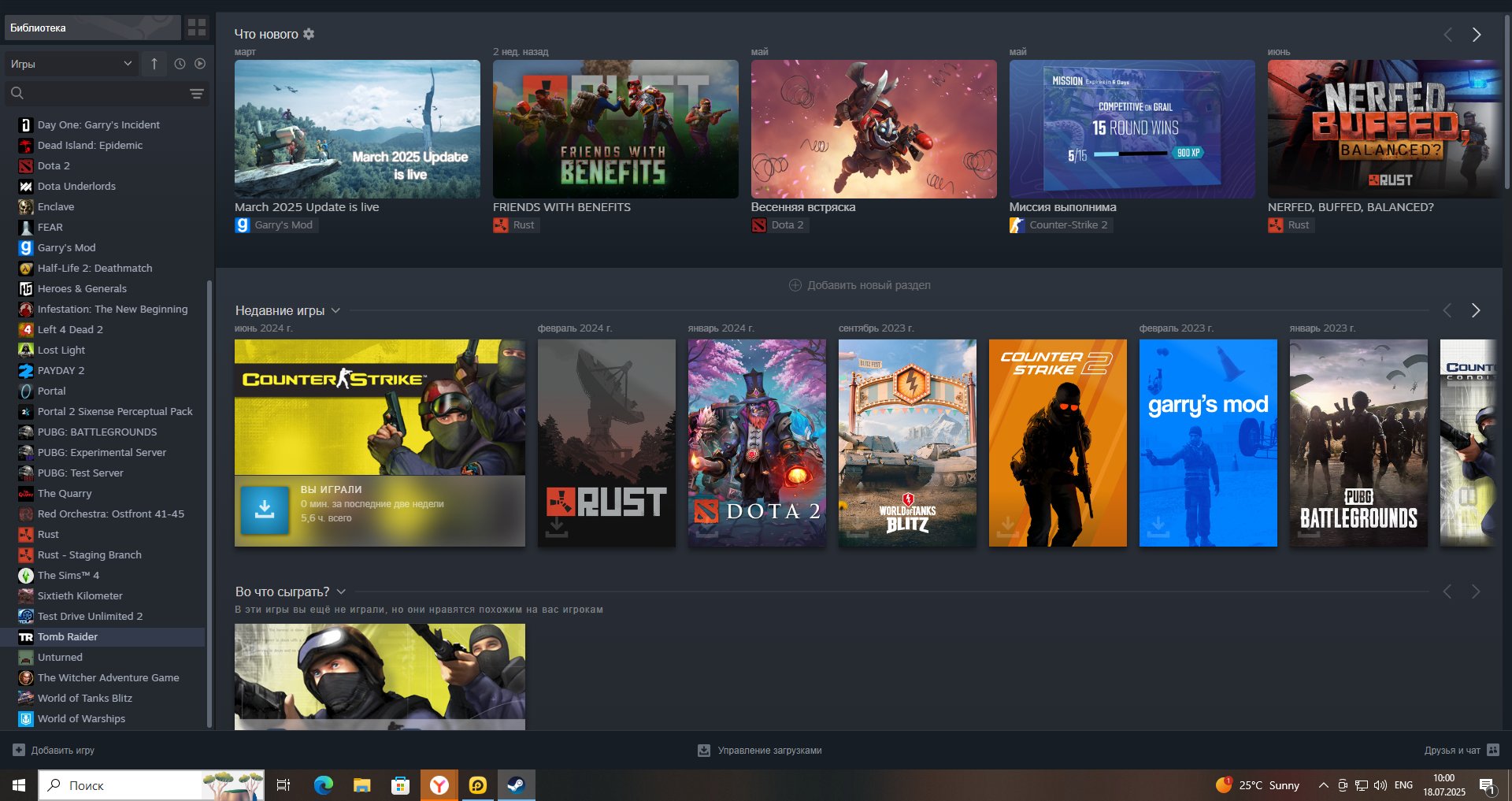
Task: Show next What's New news items
Action: tap(1477, 35)
